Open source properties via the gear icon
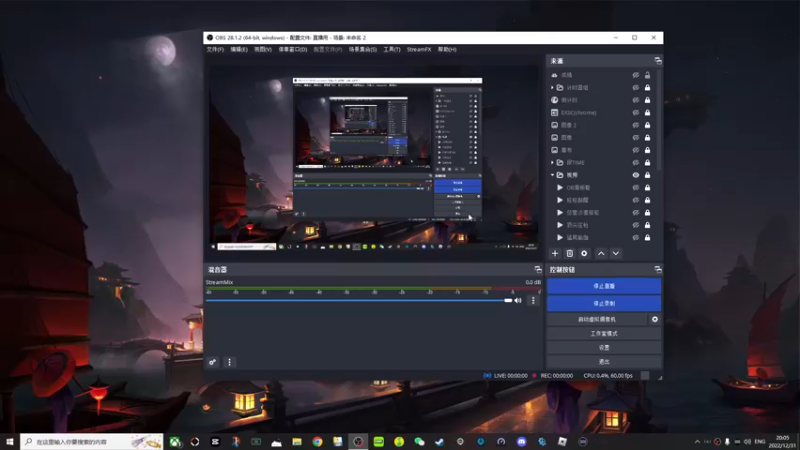Viewport: 800px width, 450px height. (x=584, y=254)
